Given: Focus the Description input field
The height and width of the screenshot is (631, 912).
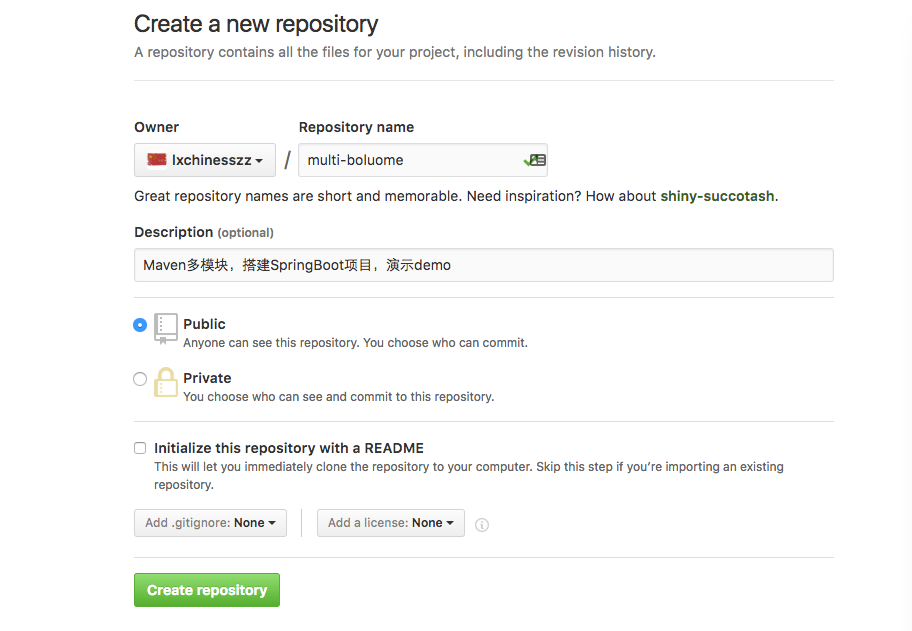Looking at the screenshot, I should (484, 265).
